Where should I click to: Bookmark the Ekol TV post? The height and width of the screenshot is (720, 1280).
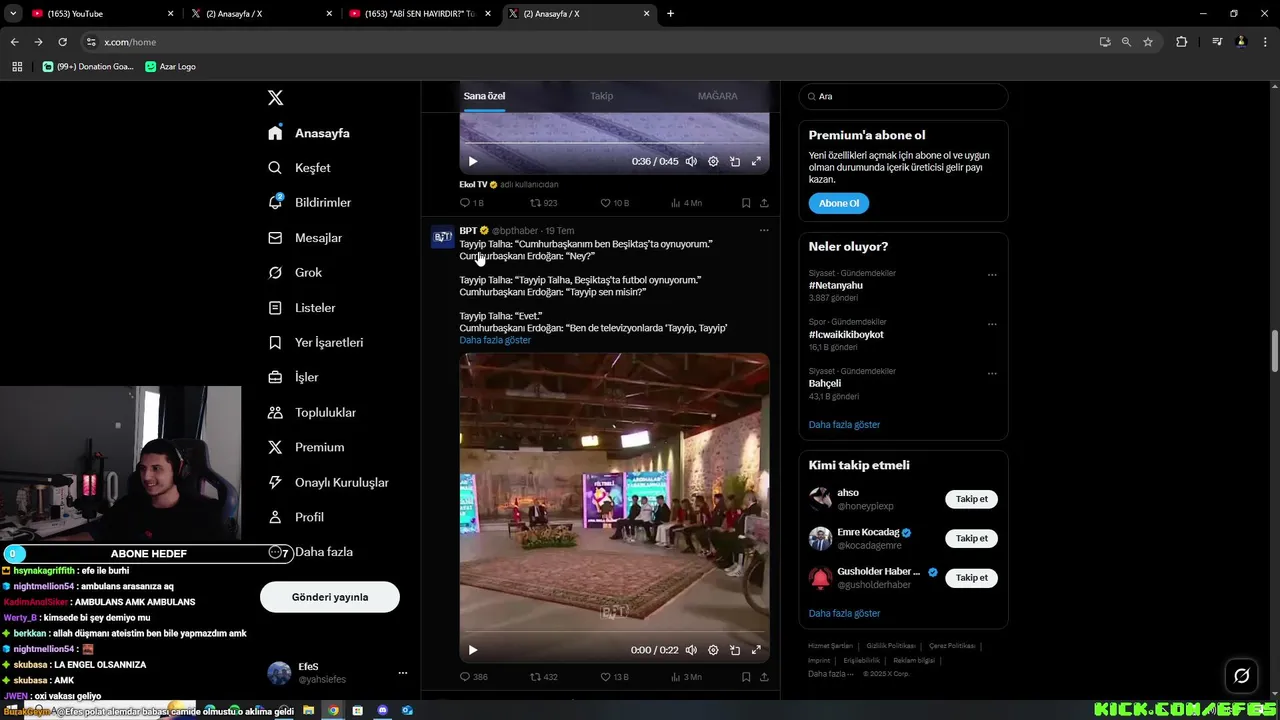pos(746,203)
